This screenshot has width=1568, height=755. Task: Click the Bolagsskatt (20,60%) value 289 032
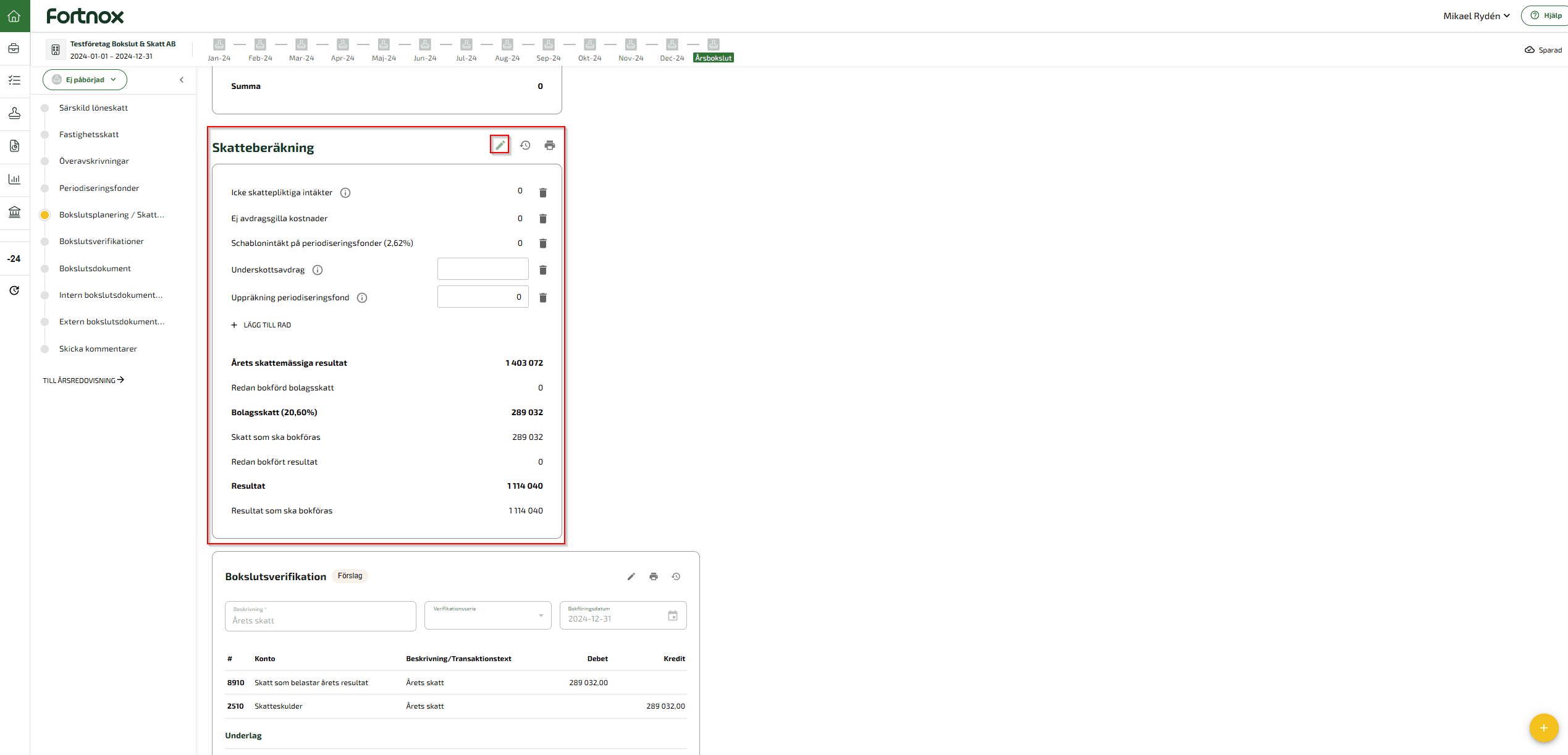click(527, 413)
